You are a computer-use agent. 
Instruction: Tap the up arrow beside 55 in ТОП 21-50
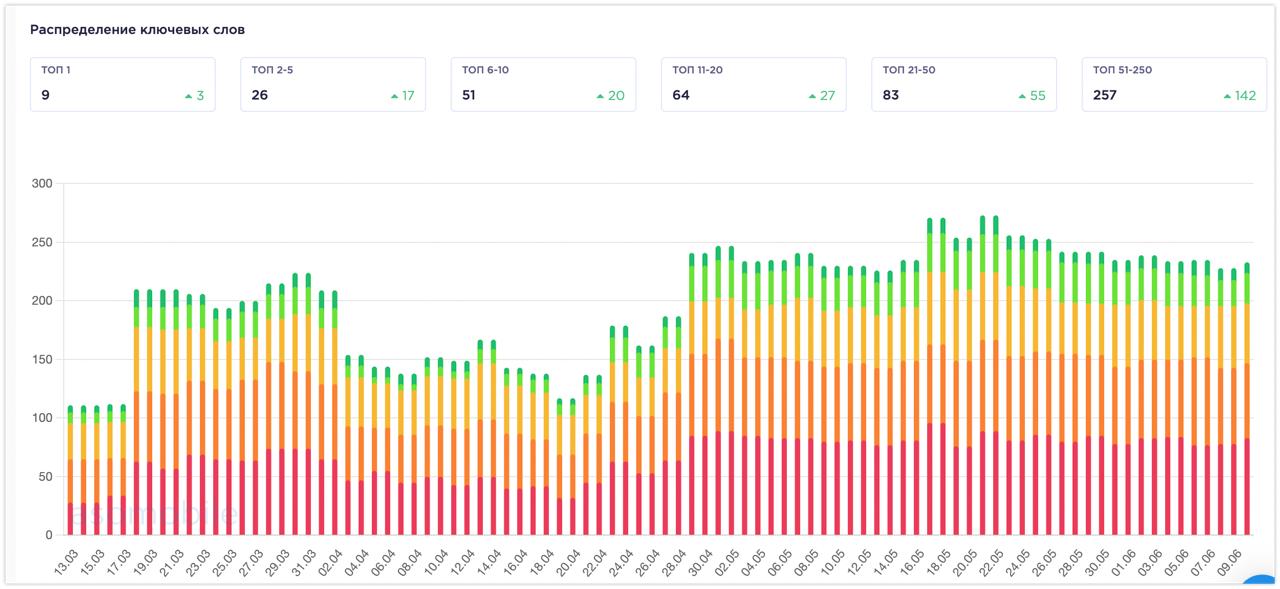click(x=1022, y=96)
